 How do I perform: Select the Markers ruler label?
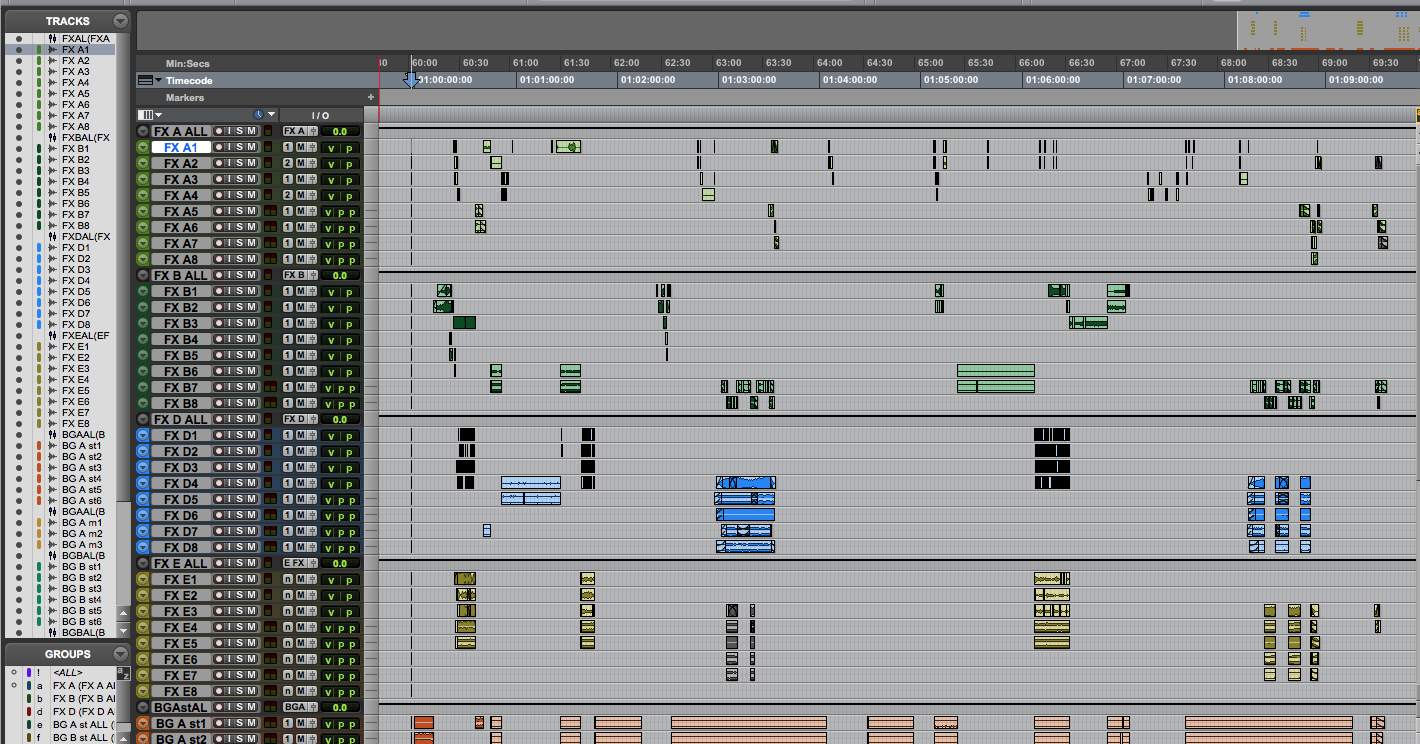(185, 98)
